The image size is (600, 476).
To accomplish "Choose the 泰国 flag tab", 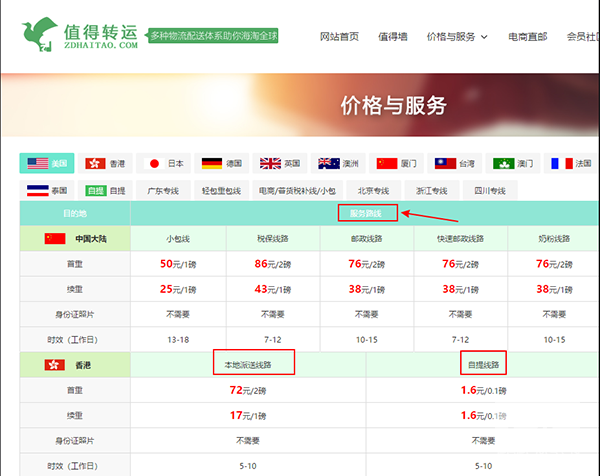I will [47, 189].
